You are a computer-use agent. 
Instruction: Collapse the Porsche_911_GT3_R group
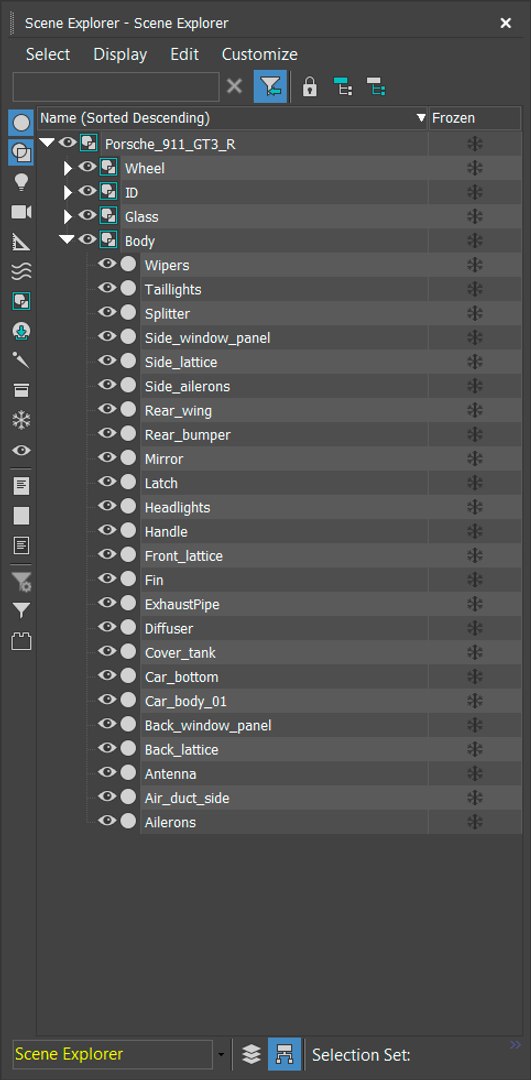47,143
